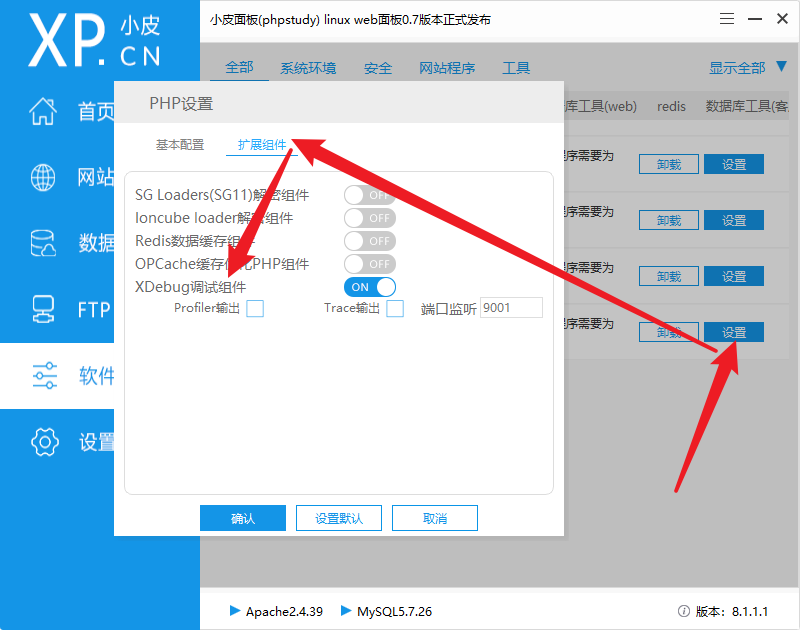Open the 设置 gear sidebar icon
The width and height of the screenshot is (800, 630).
coord(45,442)
